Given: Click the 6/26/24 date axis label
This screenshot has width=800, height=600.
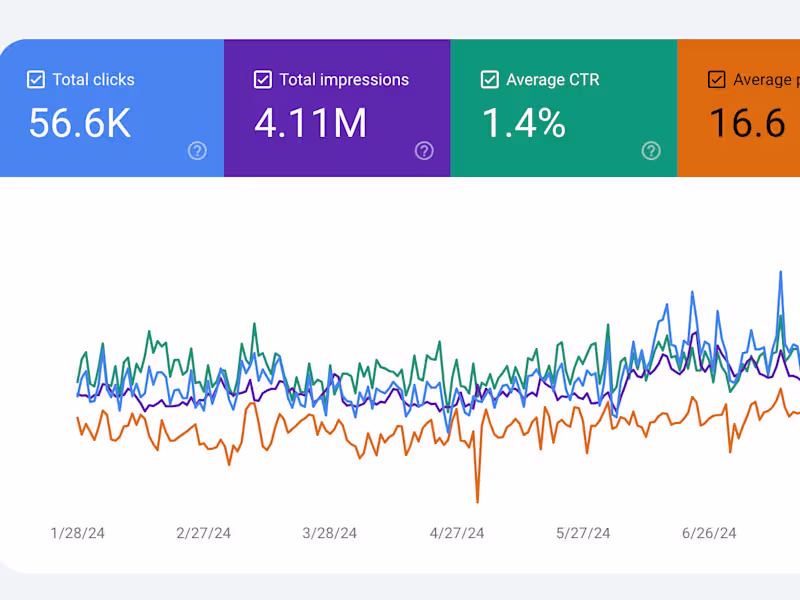Looking at the screenshot, I should pyautogui.click(x=709, y=533).
